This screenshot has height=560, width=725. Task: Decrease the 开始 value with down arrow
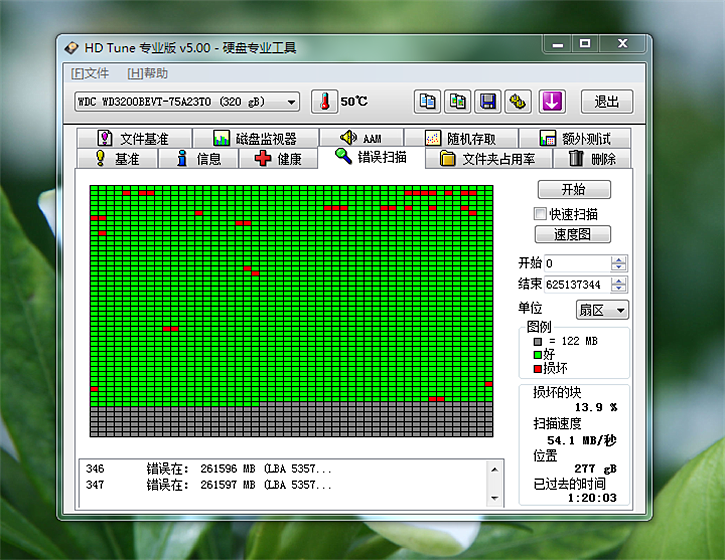[618, 267]
